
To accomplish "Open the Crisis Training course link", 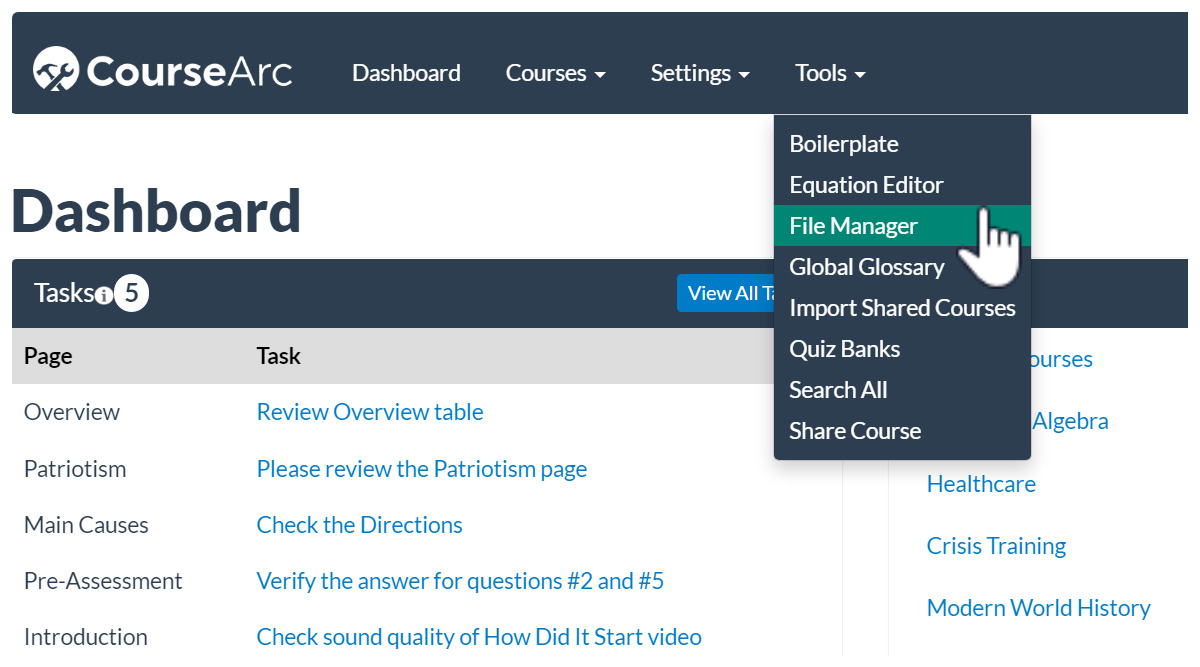I will 996,546.
